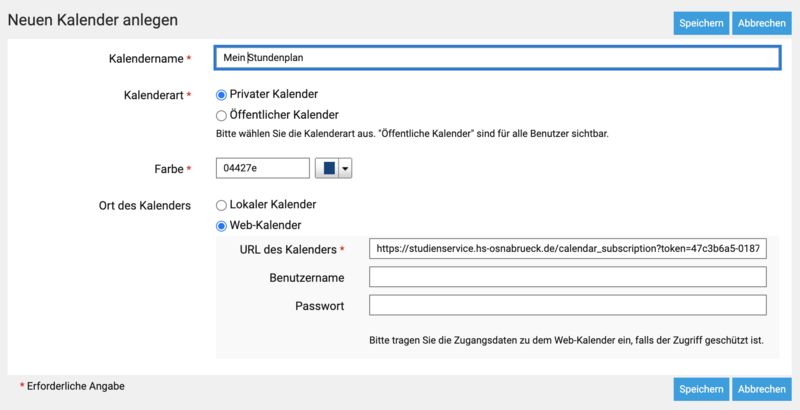Choose the Öffentlicher Kalender option
This screenshot has height=410, width=800.
[222, 115]
